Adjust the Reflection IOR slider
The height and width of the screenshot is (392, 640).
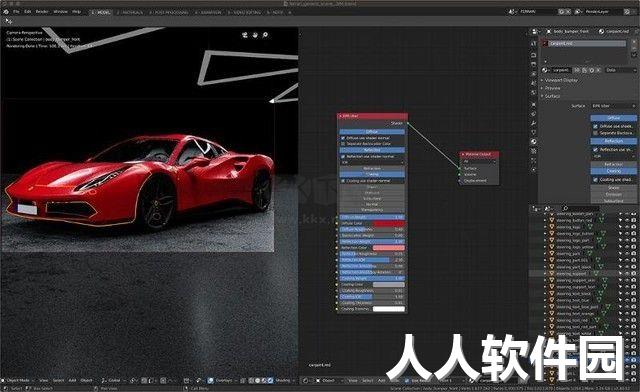click(372, 260)
